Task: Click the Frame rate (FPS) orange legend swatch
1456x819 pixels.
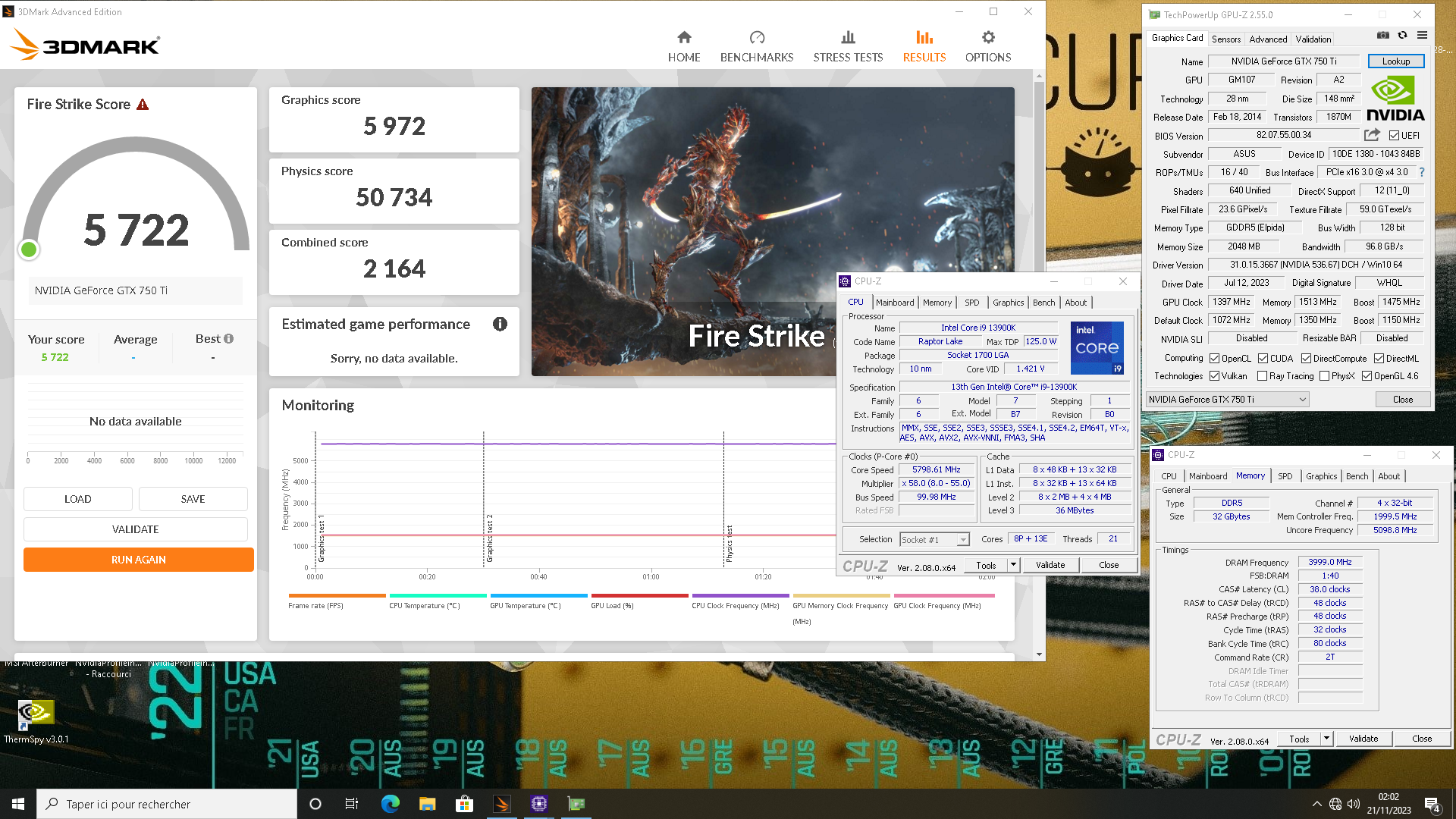Action: coord(337,595)
